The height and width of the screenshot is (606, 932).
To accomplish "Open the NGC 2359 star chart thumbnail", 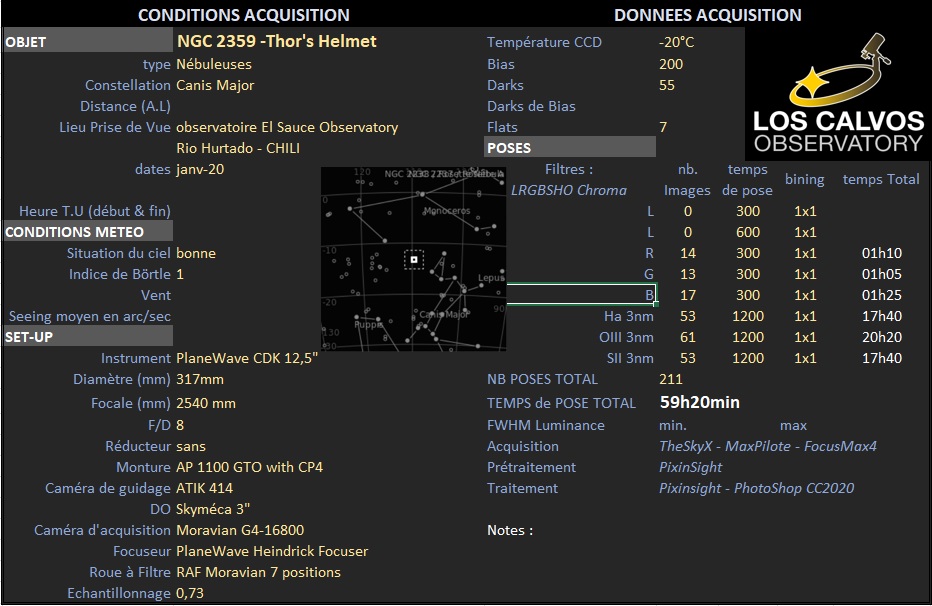I will click(x=414, y=259).
